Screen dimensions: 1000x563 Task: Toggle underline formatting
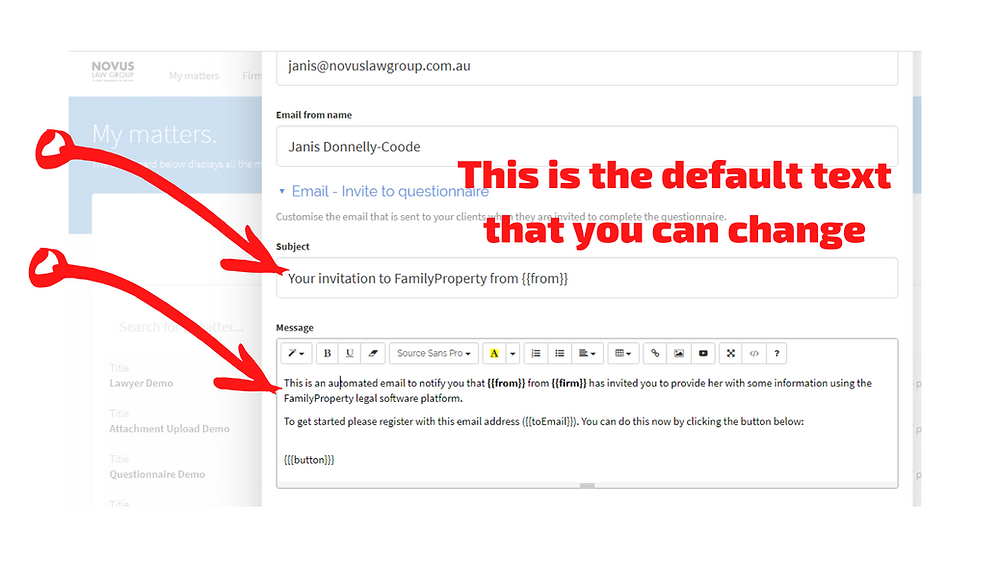[x=349, y=353]
